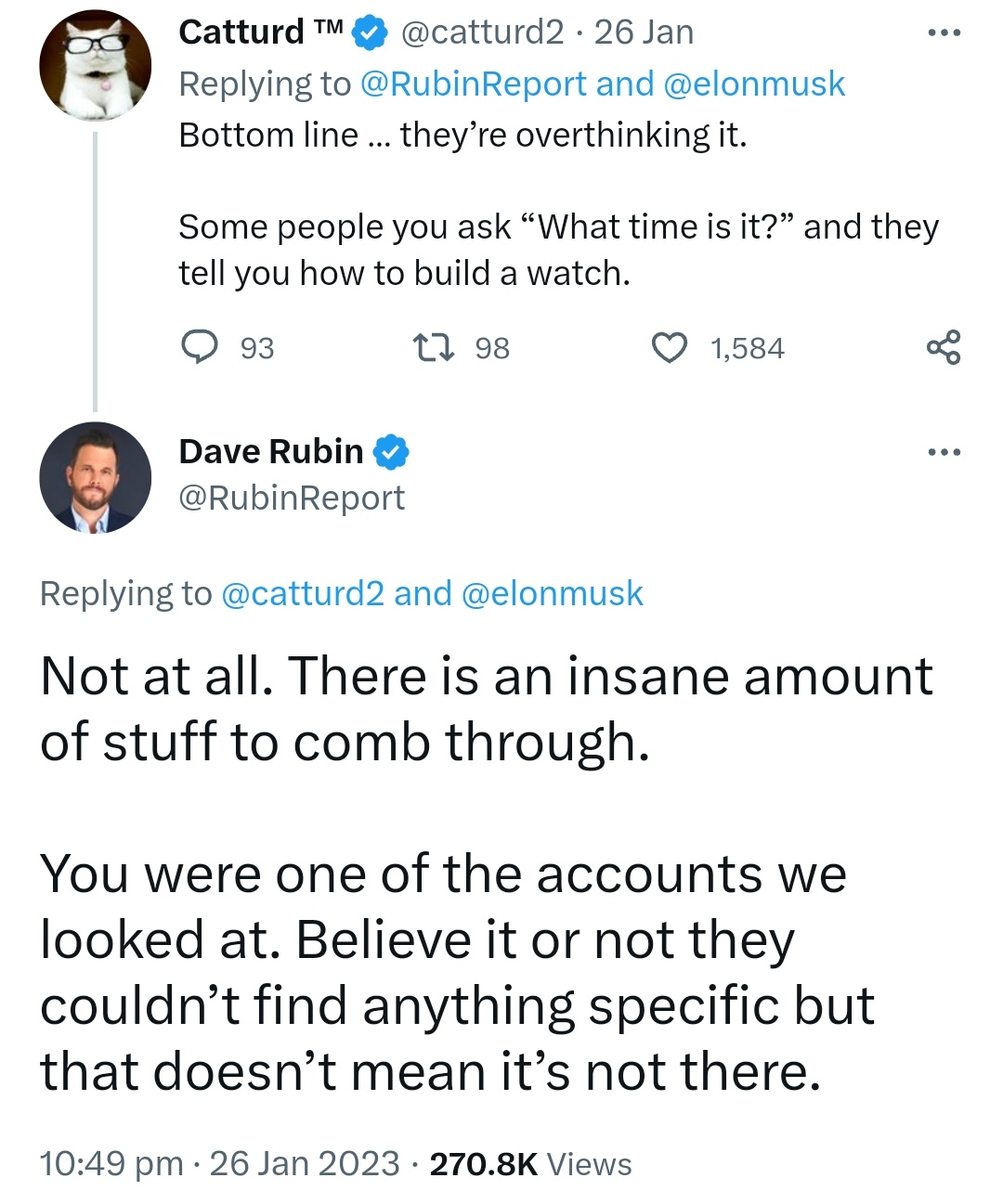The width and height of the screenshot is (990, 1204).
Task: Open @catturd2 handle beside Catturd's name
Action: pyautogui.click(x=482, y=32)
